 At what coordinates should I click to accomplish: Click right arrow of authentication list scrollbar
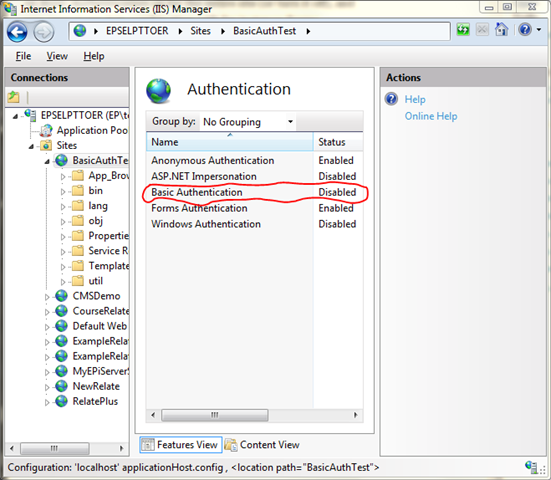tap(356, 415)
